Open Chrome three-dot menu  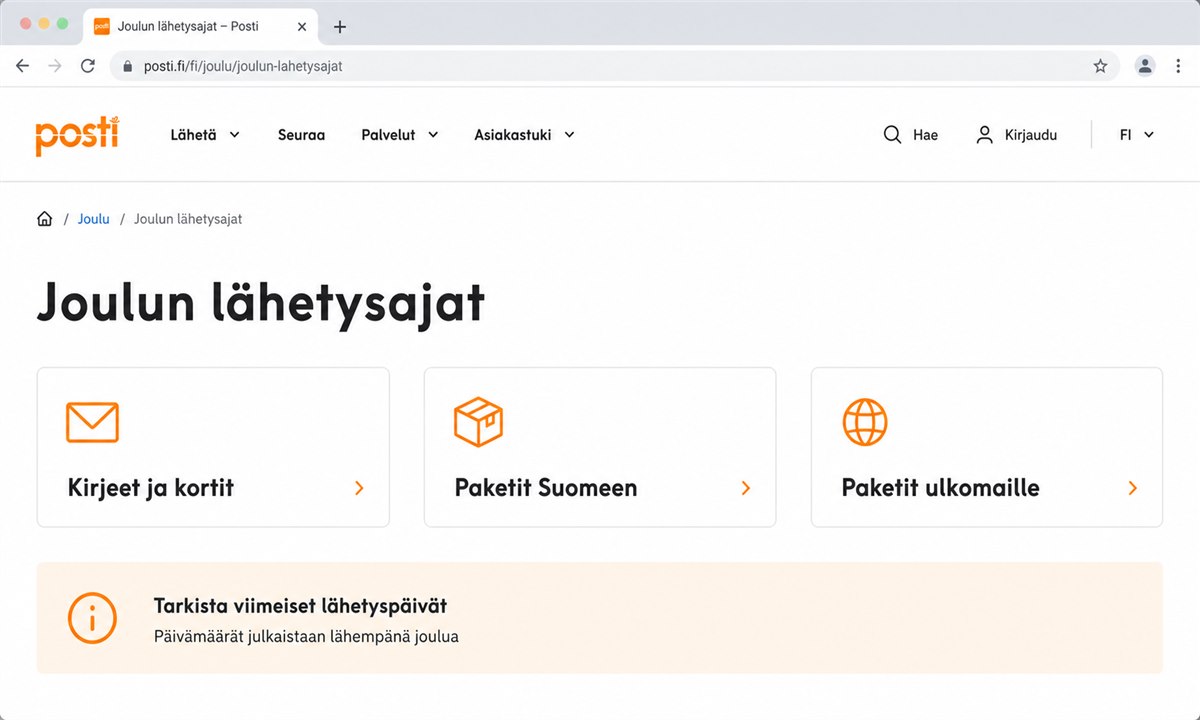[x=1178, y=66]
